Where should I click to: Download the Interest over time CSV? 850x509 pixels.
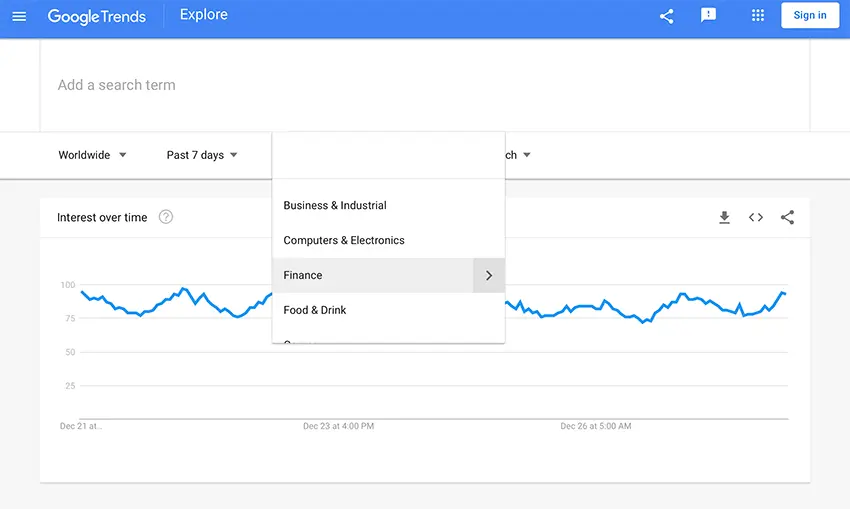724,217
